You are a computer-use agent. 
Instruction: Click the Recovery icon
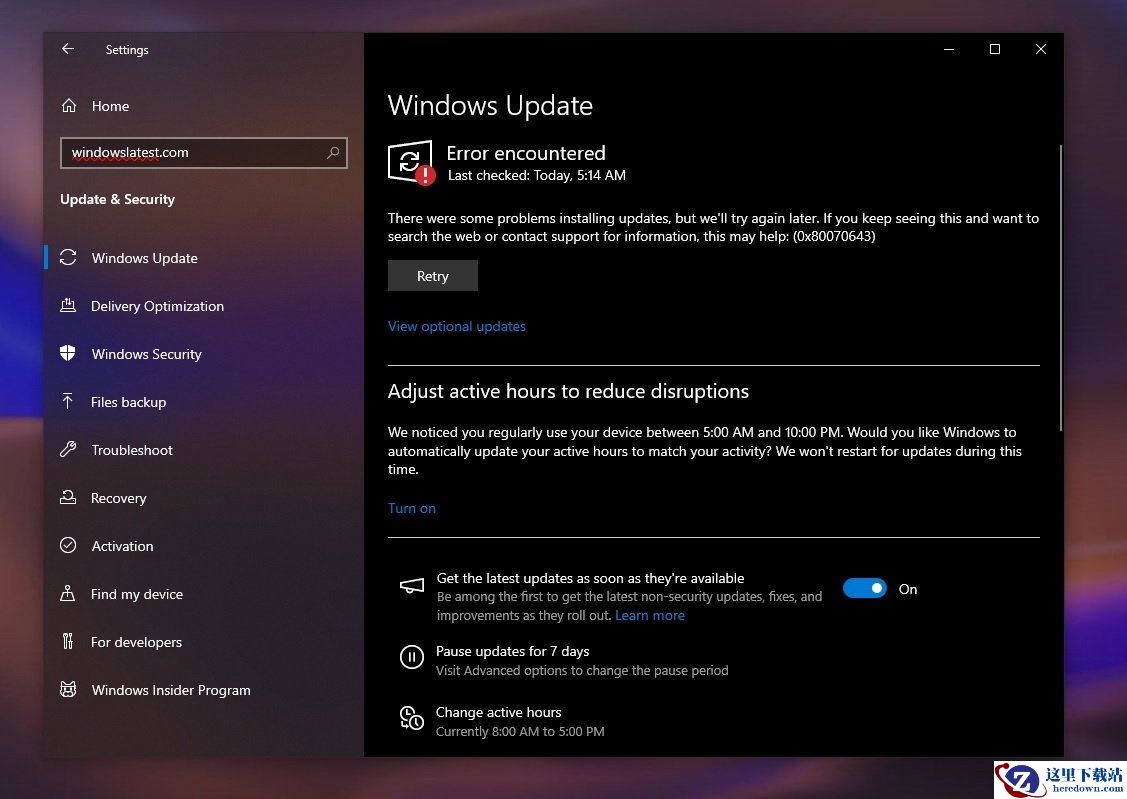click(68, 497)
